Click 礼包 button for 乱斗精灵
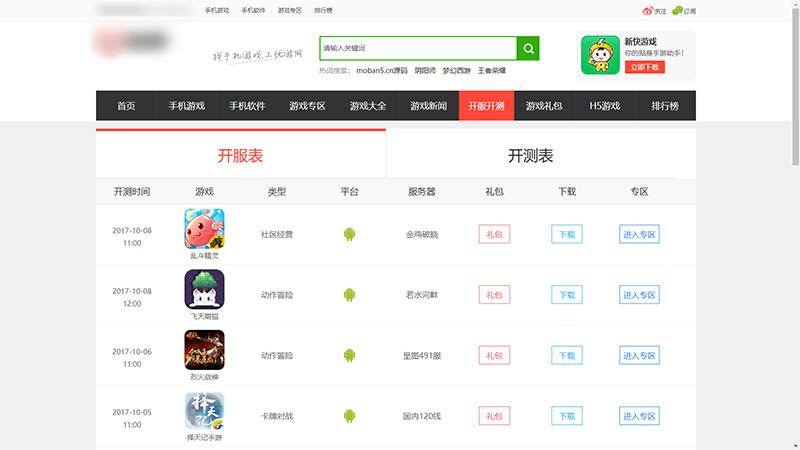The image size is (800, 450). point(494,234)
